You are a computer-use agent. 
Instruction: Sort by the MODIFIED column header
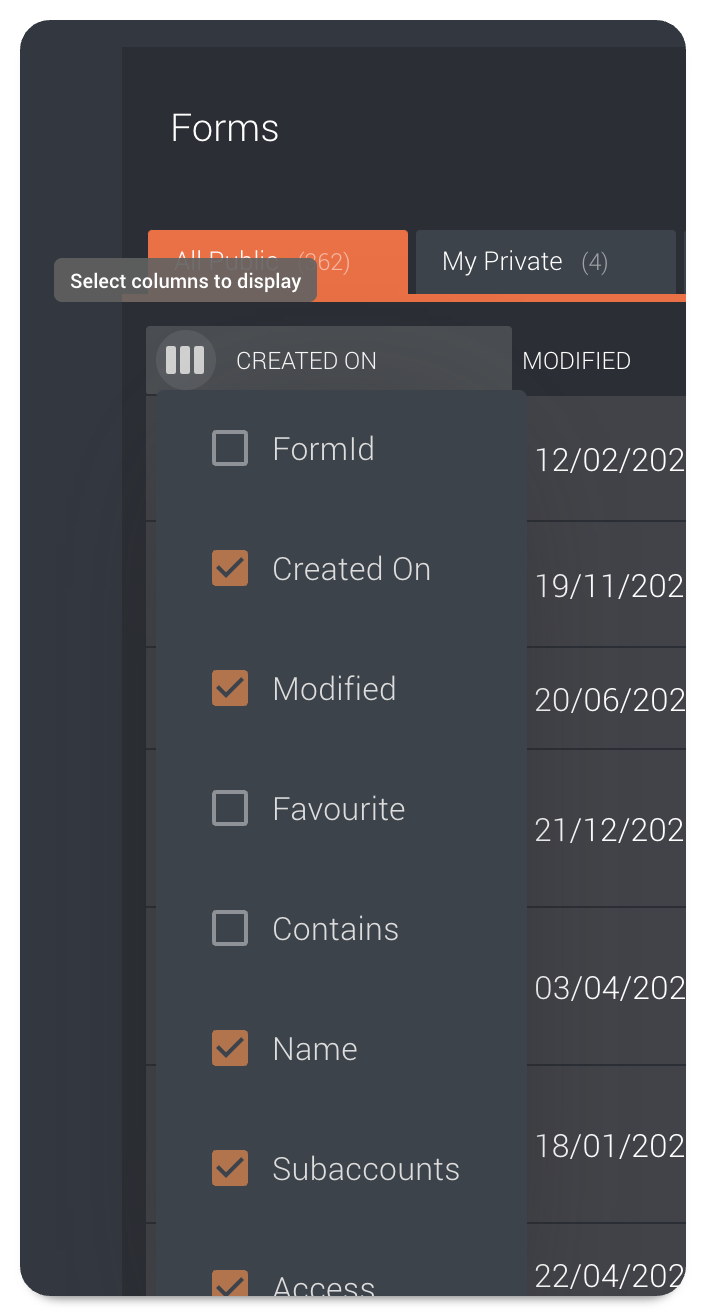(x=577, y=361)
